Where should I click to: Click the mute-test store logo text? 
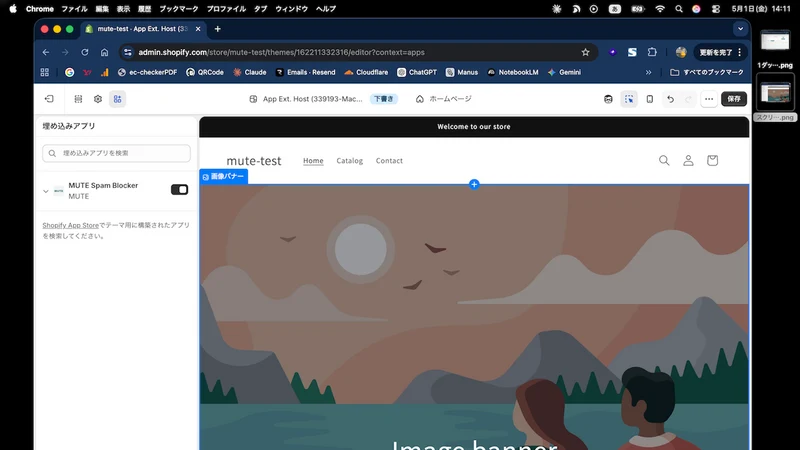(254, 161)
